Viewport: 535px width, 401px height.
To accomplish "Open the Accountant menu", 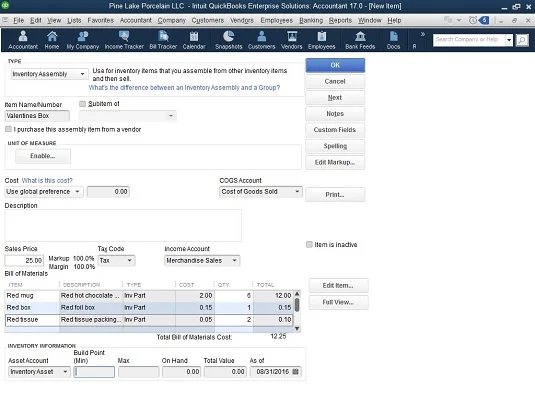I will coord(135,20).
